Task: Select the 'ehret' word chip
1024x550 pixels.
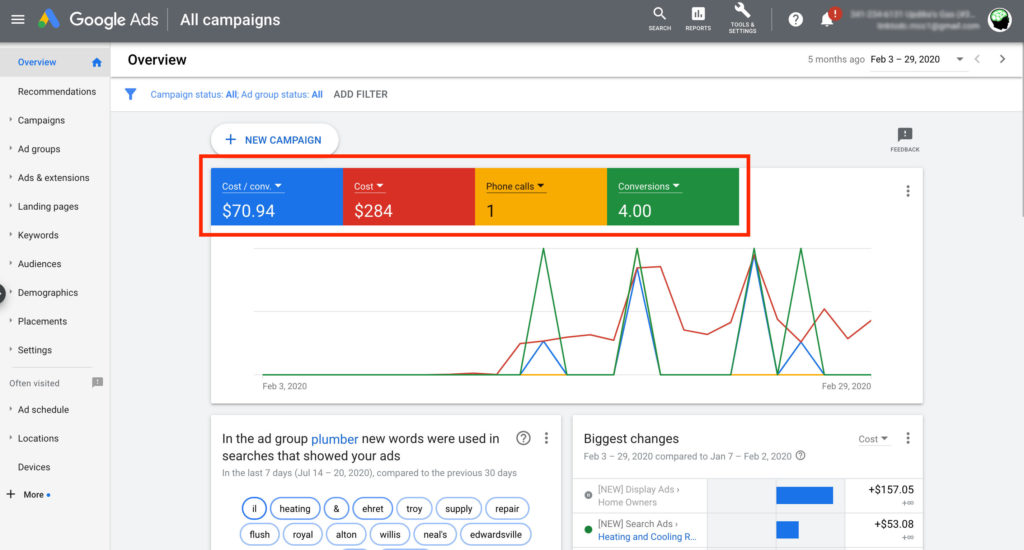Action: point(372,508)
